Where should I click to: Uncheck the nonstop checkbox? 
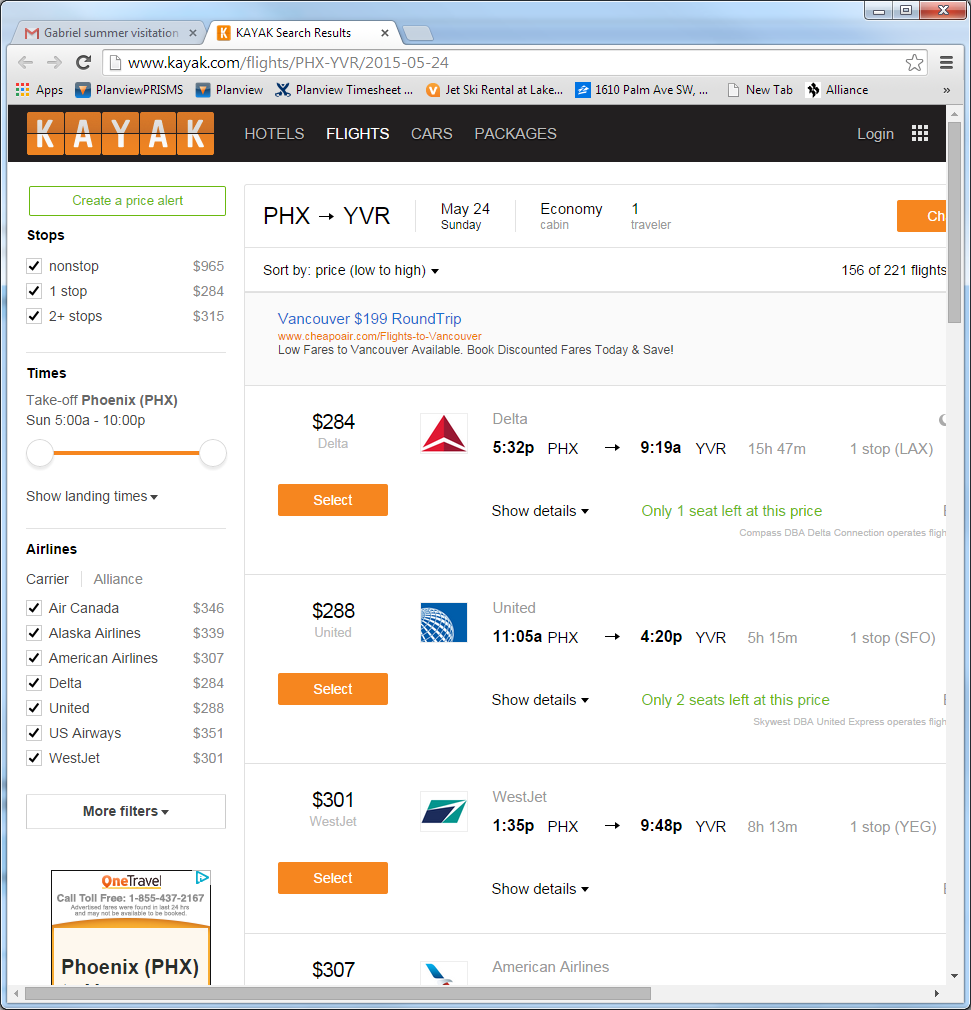34,267
